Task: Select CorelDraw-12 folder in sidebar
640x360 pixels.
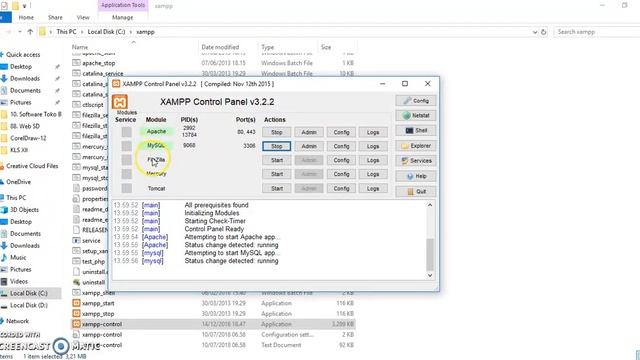Action: pos(28,138)
